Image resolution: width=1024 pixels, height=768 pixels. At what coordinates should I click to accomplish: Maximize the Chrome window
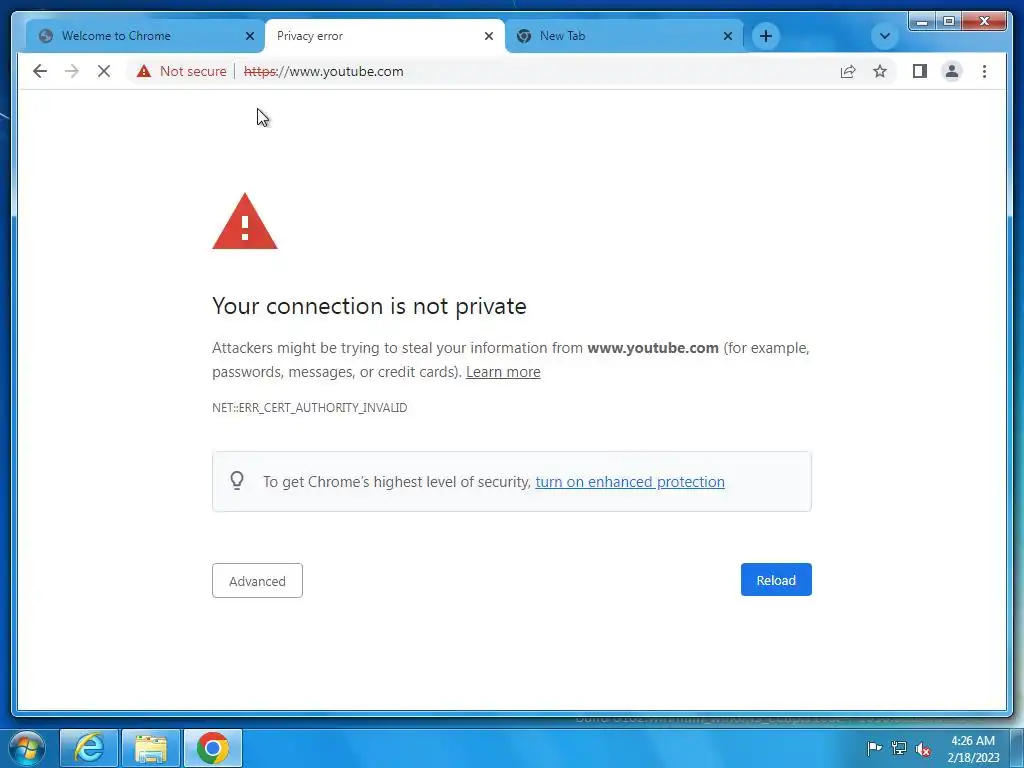948,22
